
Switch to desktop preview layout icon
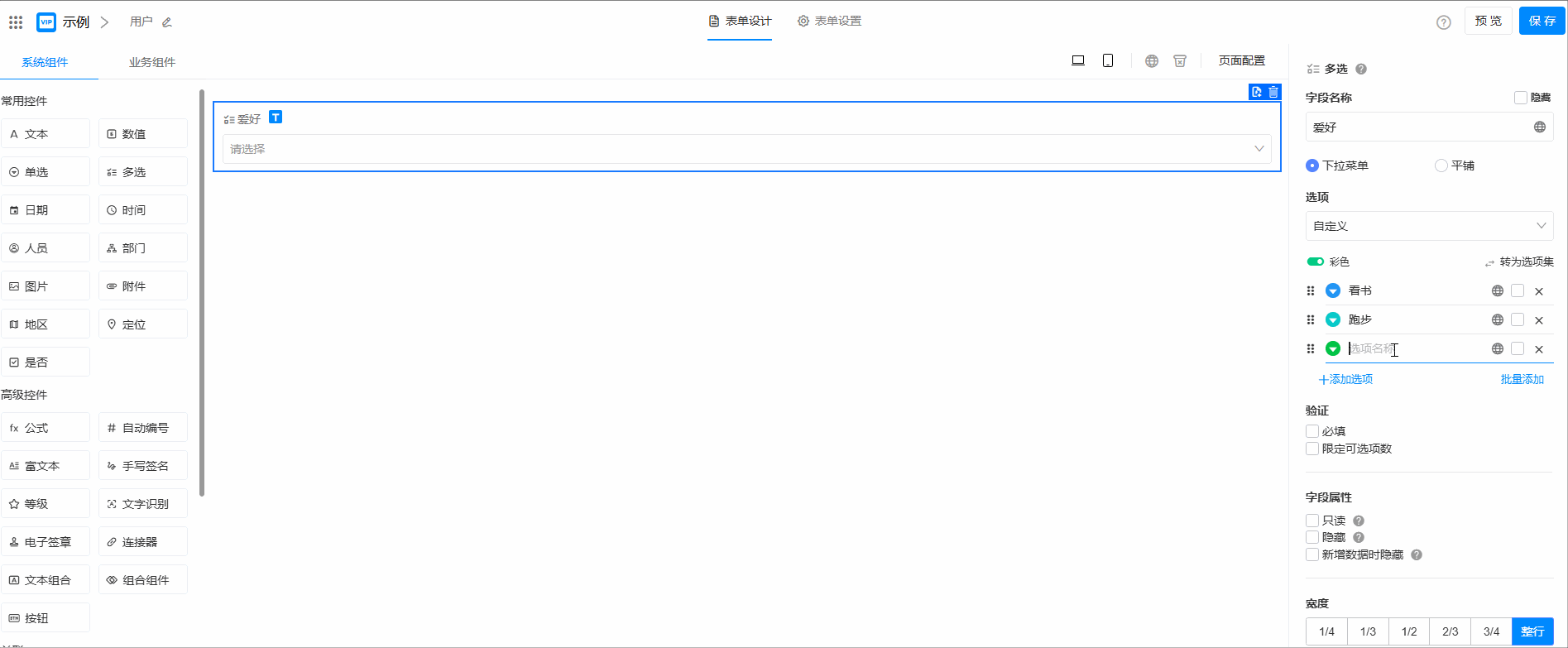1078,60
